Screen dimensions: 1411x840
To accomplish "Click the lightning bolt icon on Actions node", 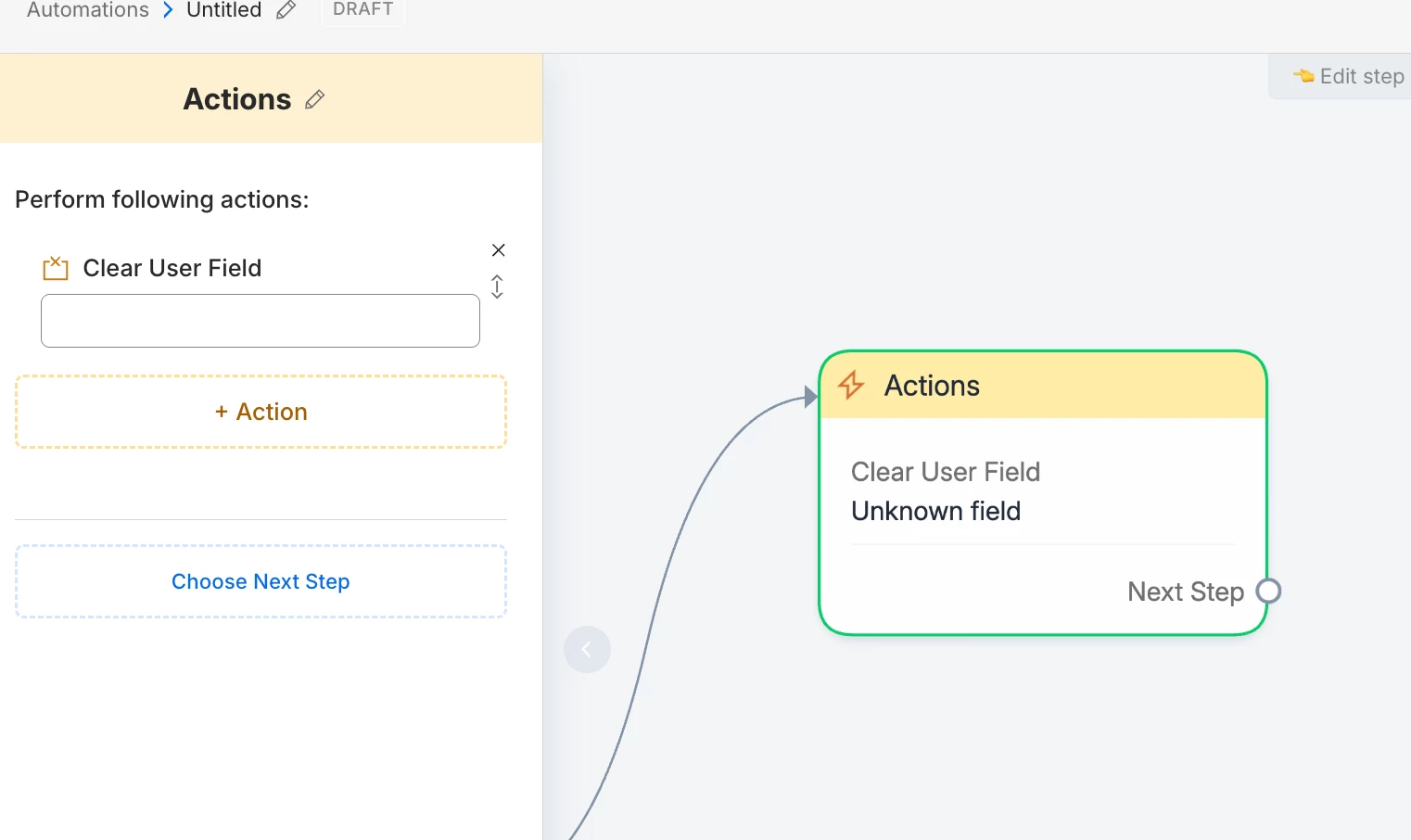I will tap(851, 385).
